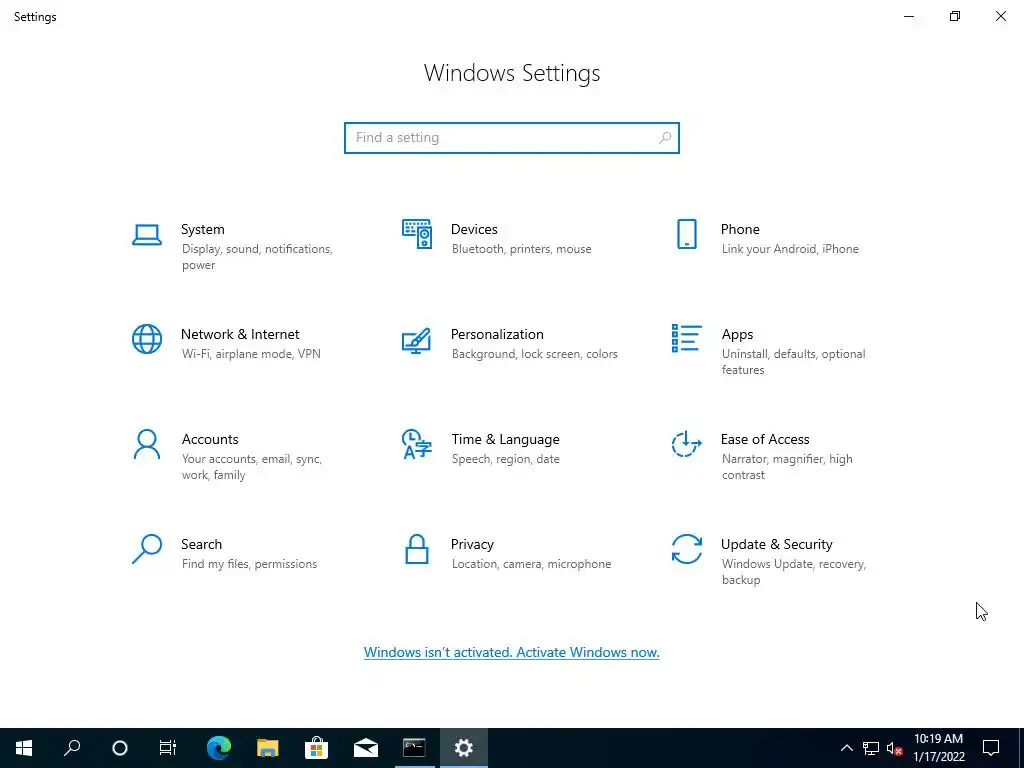
Task: Open the Ease of Access icon
Action: [686, 444]
